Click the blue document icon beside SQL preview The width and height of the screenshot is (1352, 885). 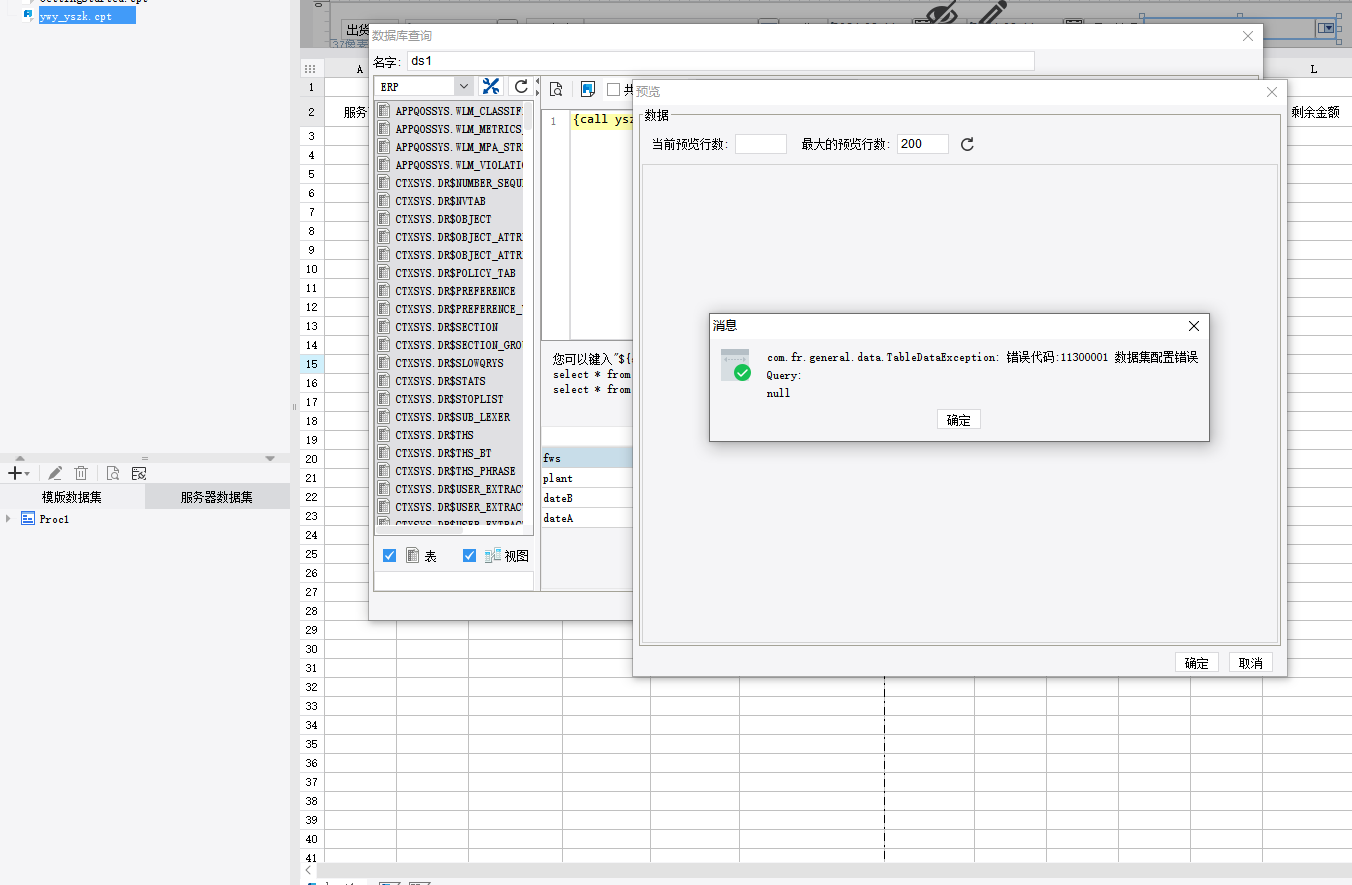coord(587,89)
